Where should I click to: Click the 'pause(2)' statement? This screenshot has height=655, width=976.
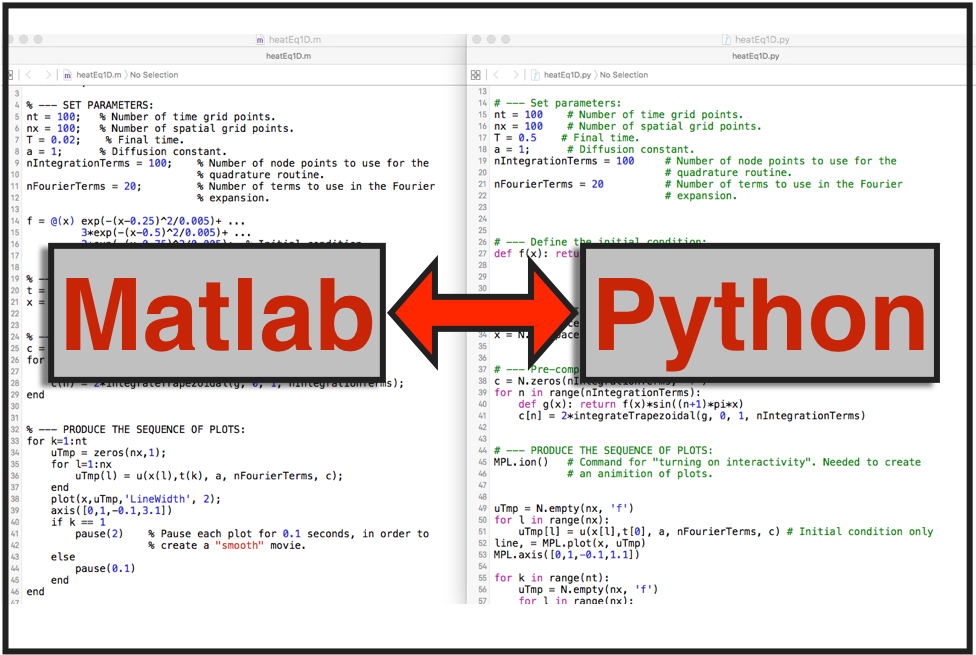point(99,534)
